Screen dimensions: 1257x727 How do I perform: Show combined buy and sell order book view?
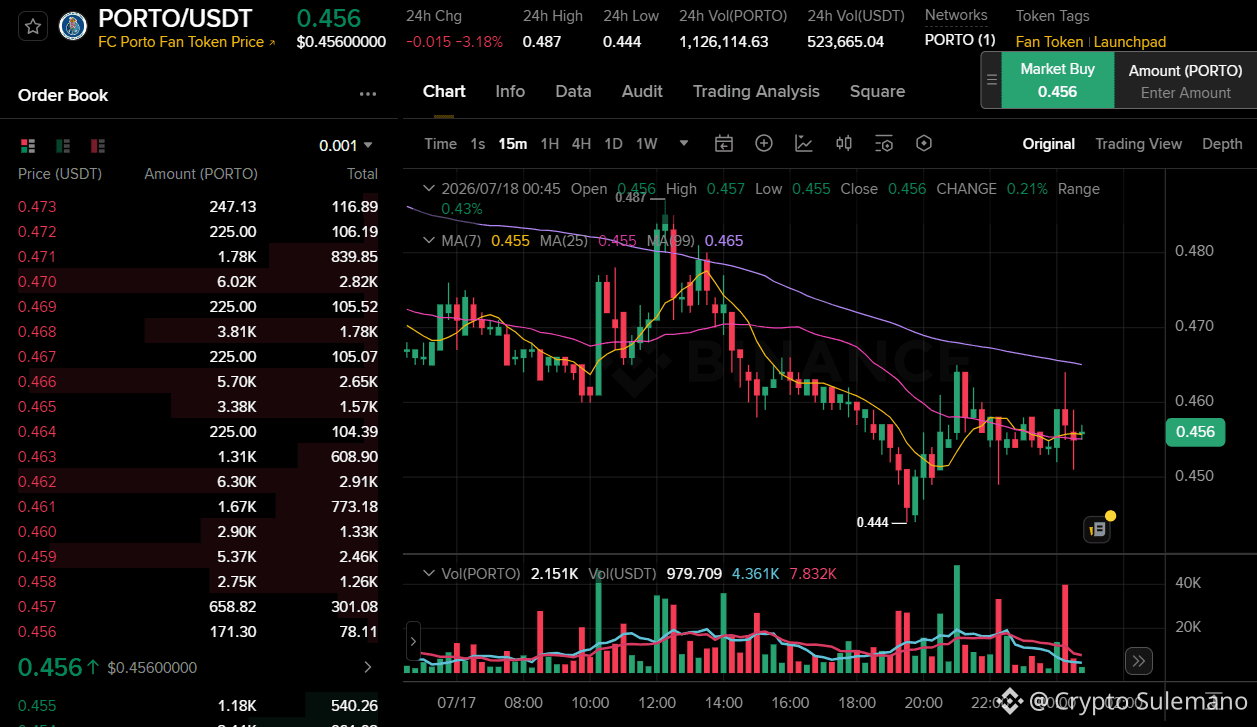point(28,145)
